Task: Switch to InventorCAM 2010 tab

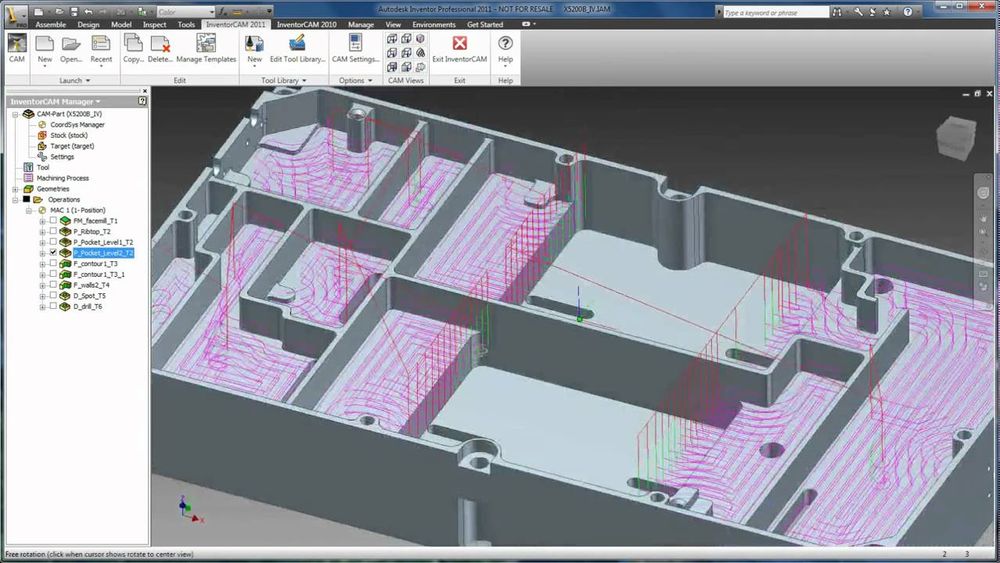Action: (x=306, y=24)
